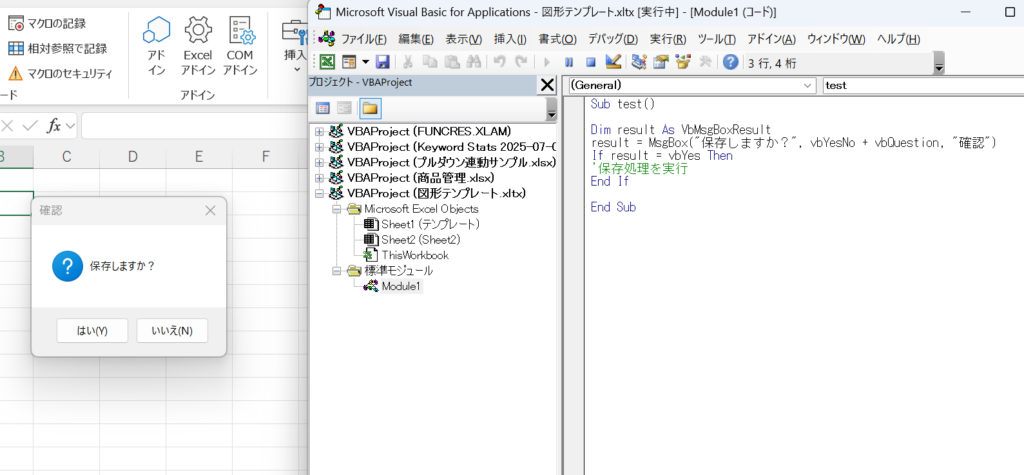This screenshot has width=1024, height=475.
Task: Open the ウィンドウ(W) menu
Action: point(836,39)
